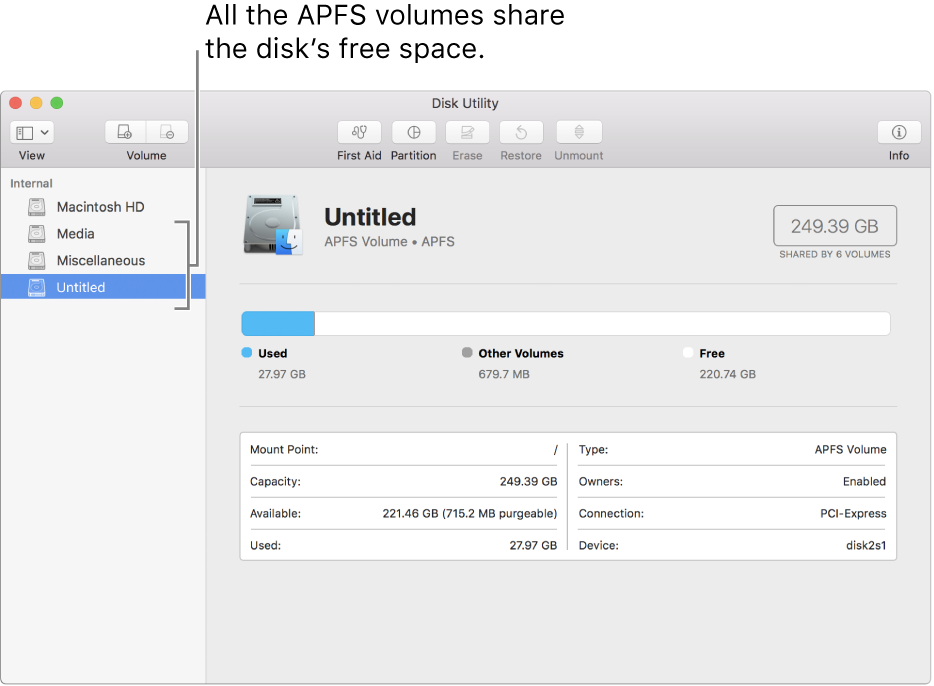Delete volume using minus volume button
934x686 pixels.
[x=167, y=132]
